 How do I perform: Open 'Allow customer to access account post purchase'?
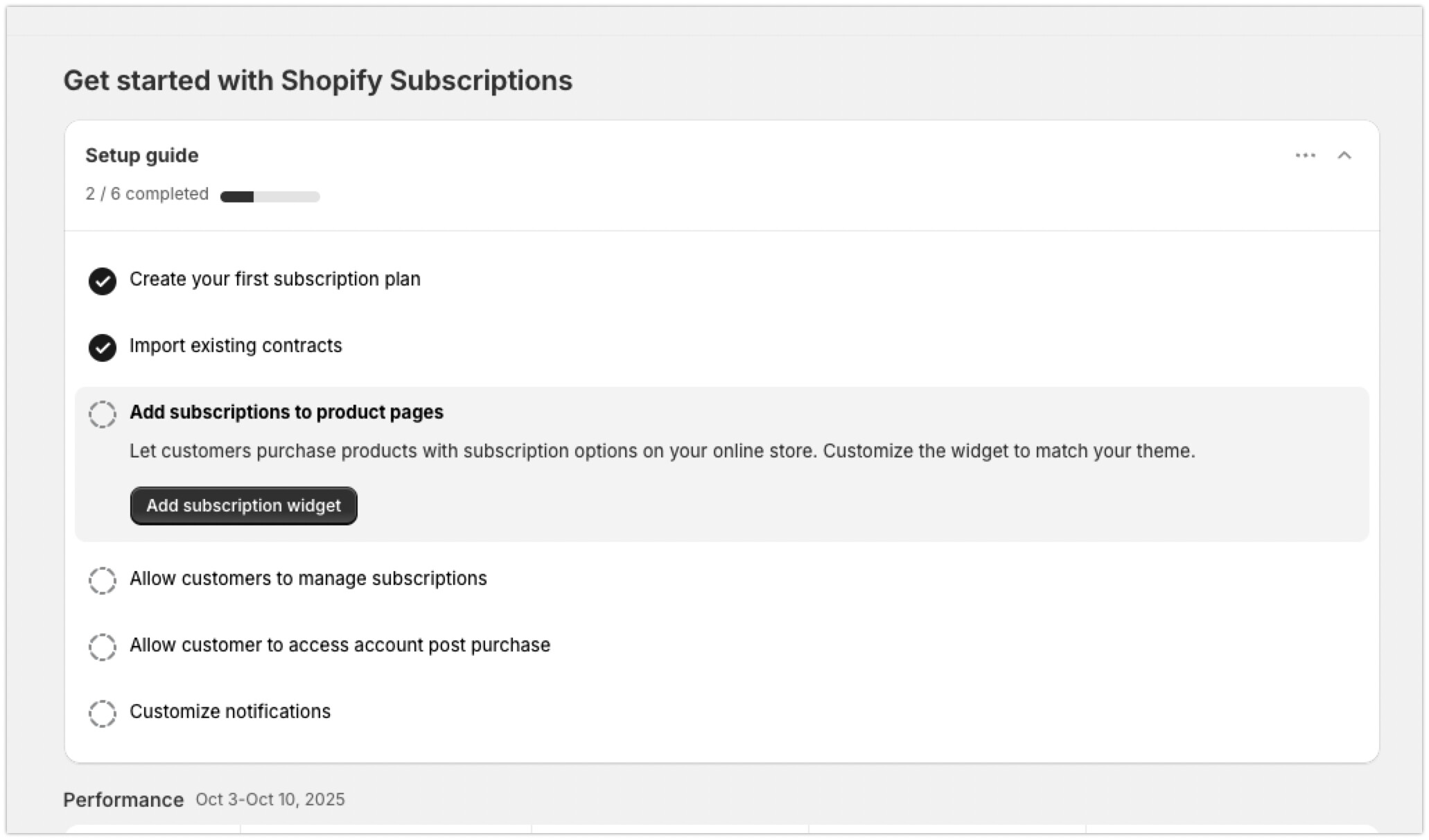tap(340, 645)
